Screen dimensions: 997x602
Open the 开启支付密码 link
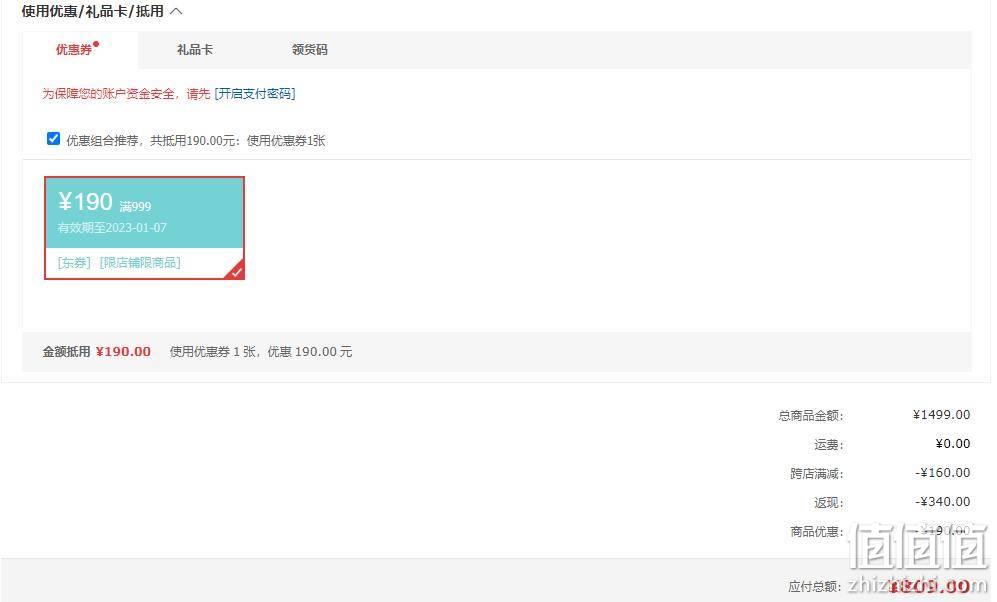click(255, 94)
